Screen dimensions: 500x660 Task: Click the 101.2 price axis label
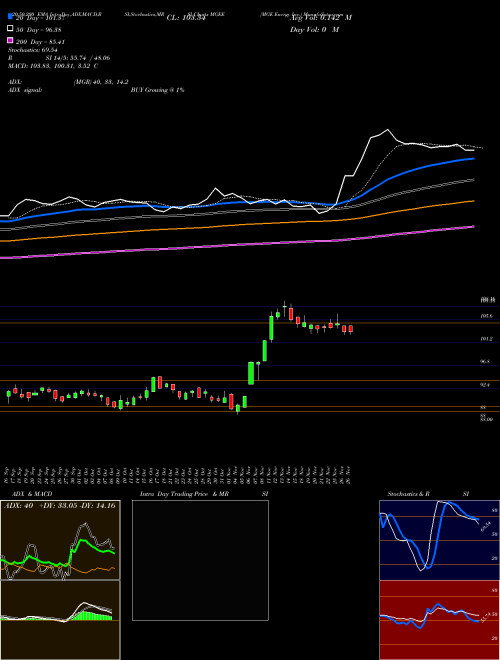[x=487, y=339]
